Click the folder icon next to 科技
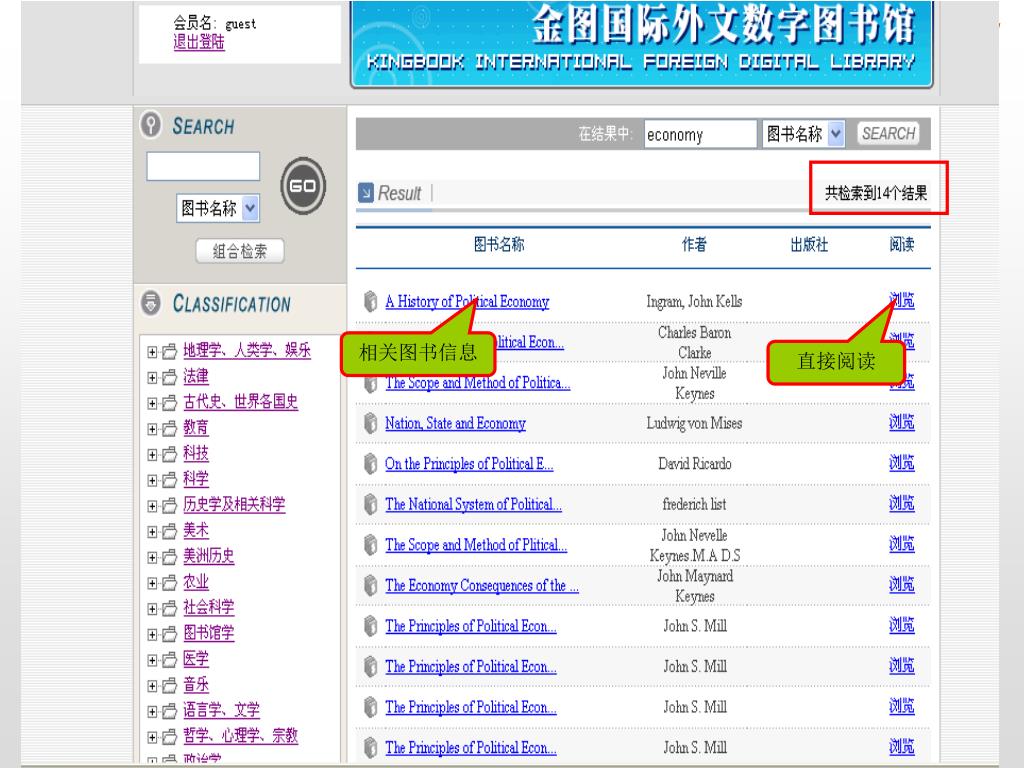The height and width of the screenshot is (768, 1024). tap(169, 455)
